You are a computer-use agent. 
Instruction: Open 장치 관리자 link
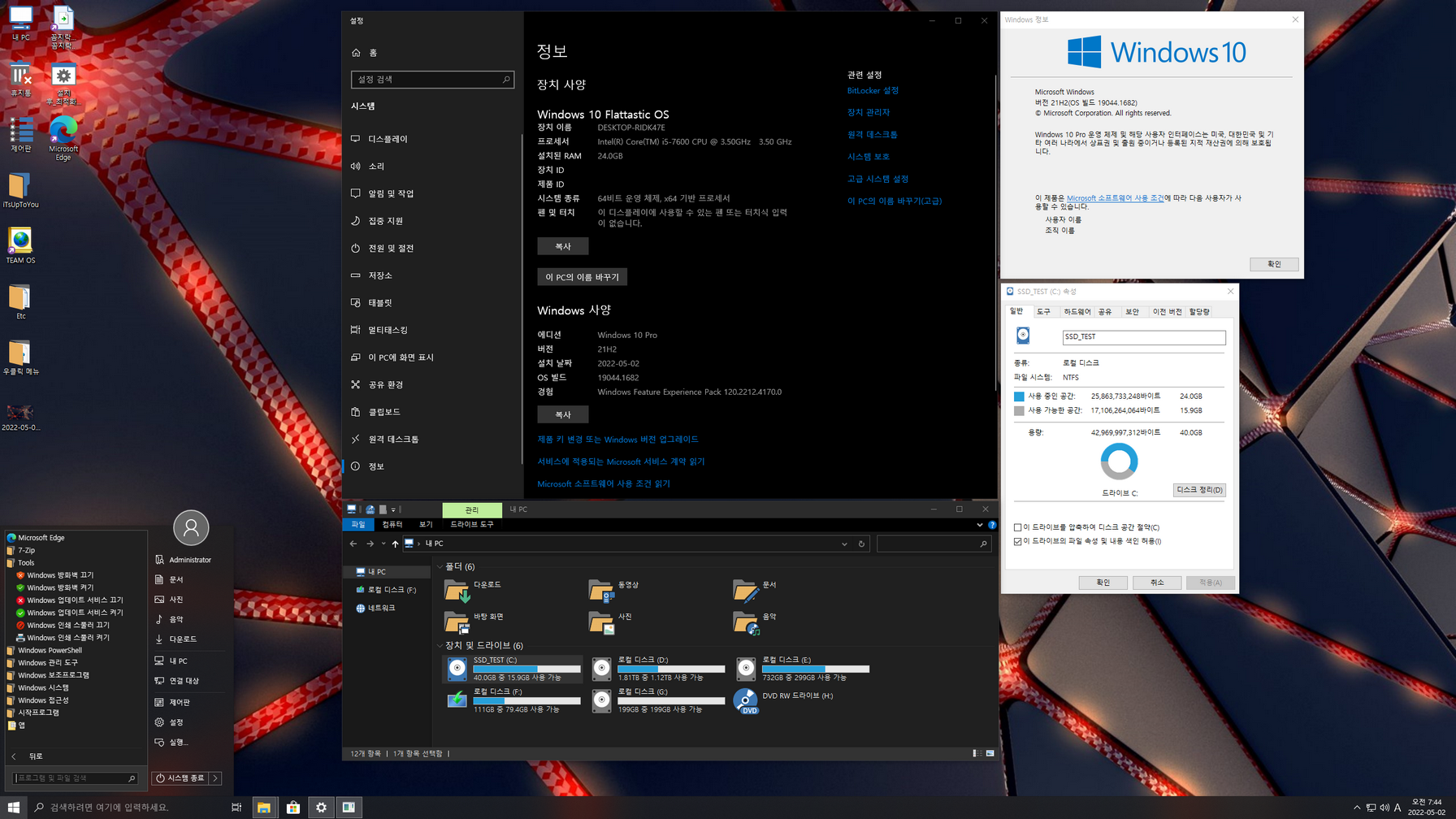click(869, 112)
